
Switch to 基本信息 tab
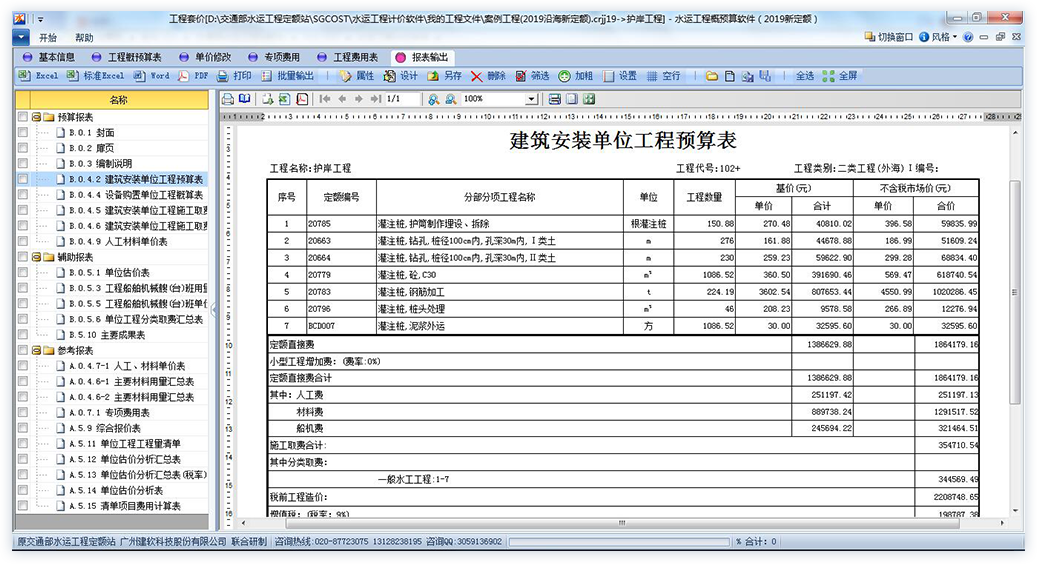pyautogui.click(x=50, y=58)
